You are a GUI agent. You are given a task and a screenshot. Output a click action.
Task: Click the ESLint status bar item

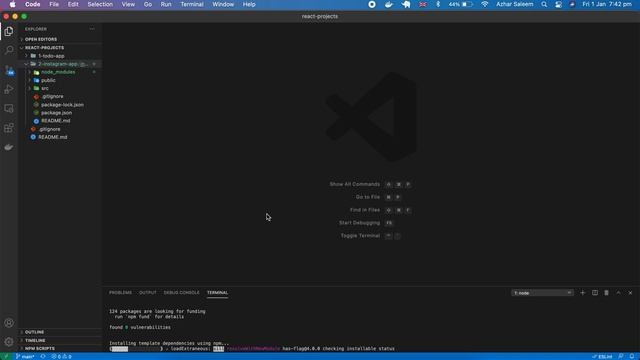point(602,356)
